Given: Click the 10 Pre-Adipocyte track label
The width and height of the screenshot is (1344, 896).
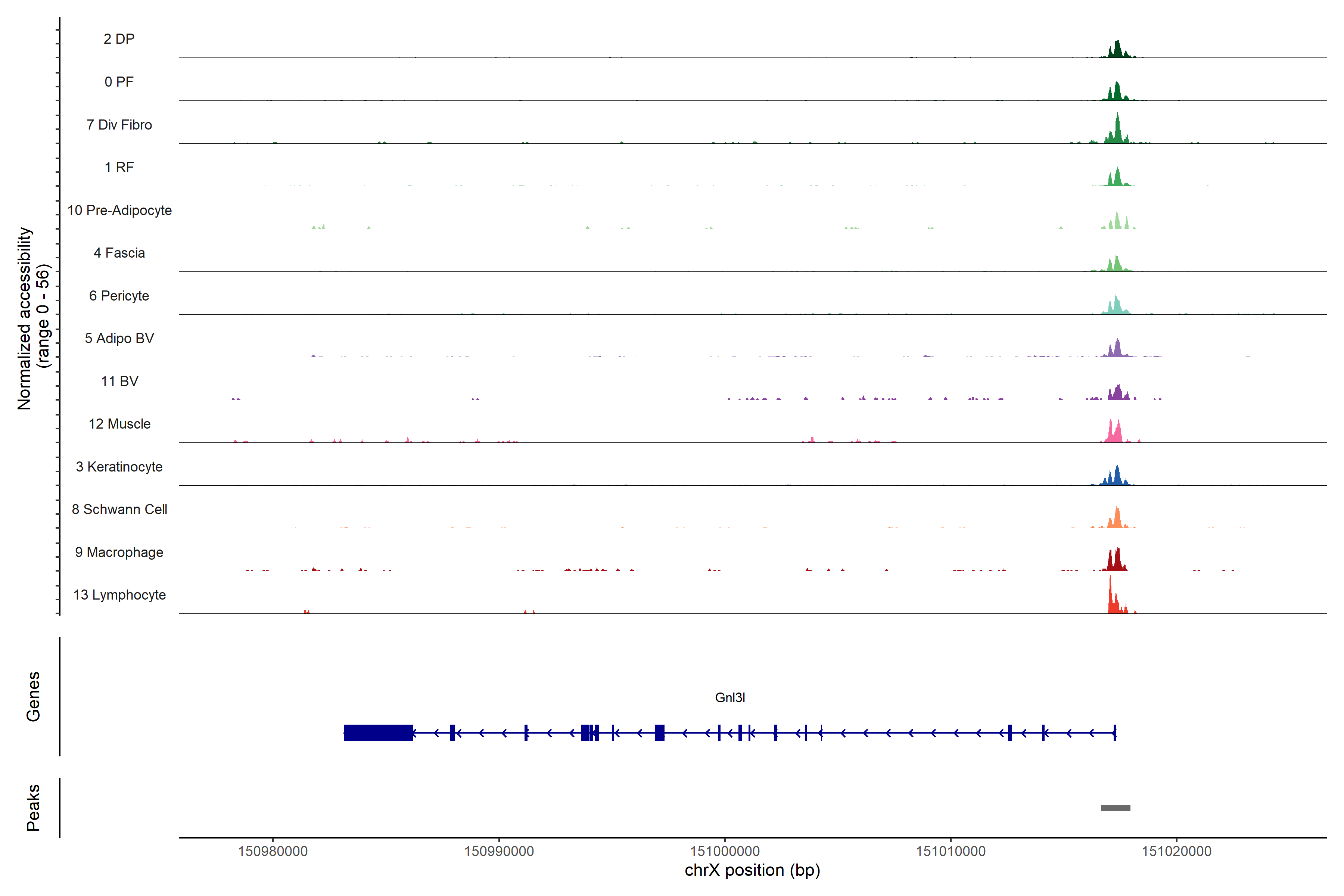Looking at the screenshot, I should 119,210.
